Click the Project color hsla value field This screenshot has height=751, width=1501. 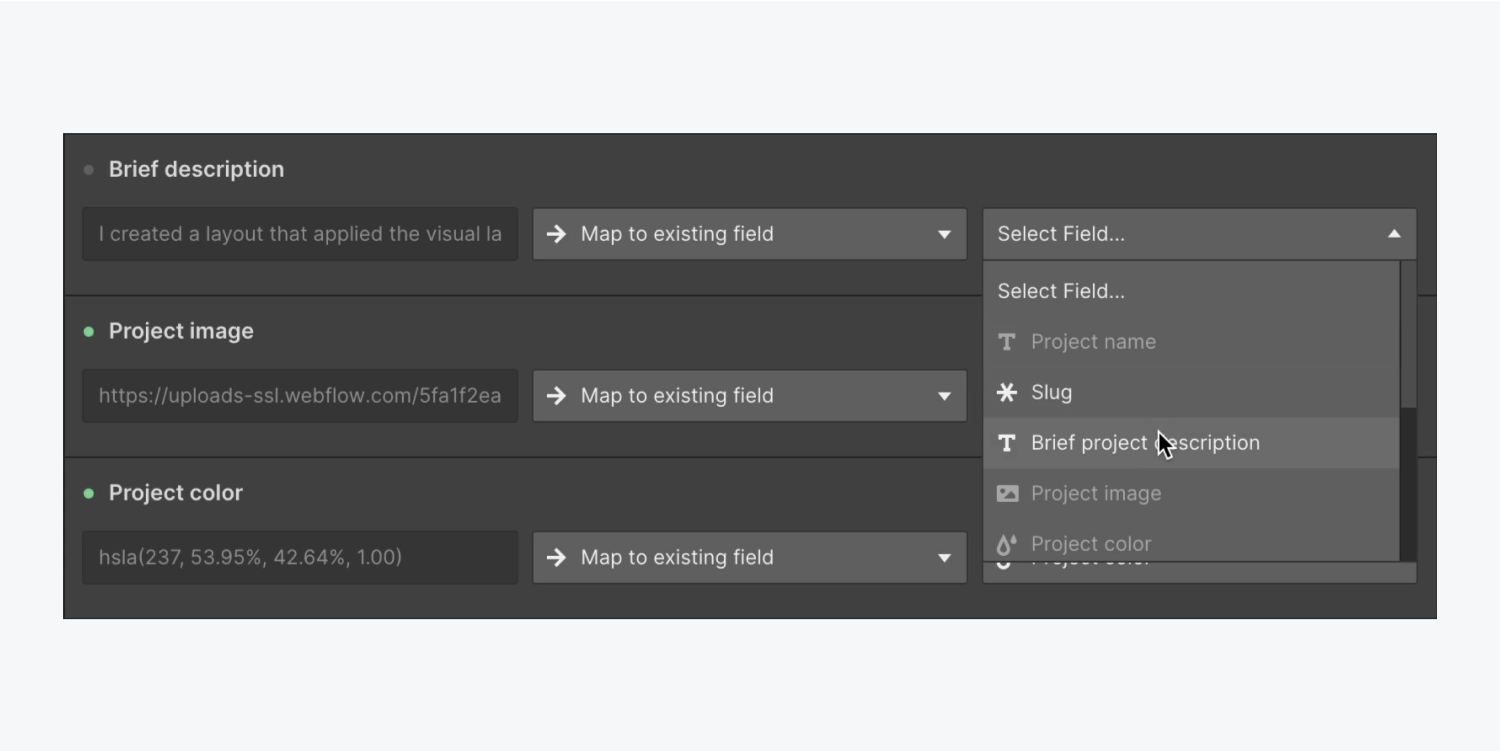point(299,557)
